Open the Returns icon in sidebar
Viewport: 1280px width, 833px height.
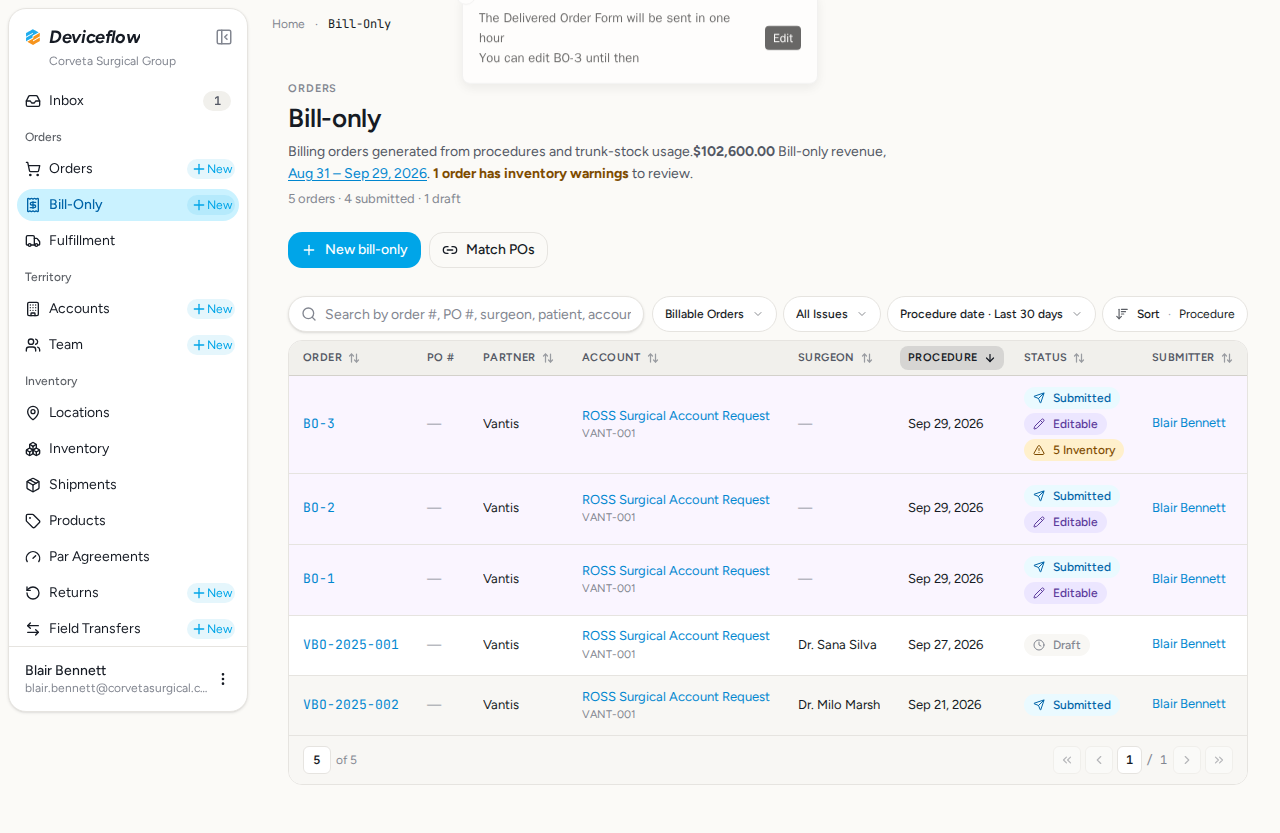pyautogui.click(x=33, y=593)
